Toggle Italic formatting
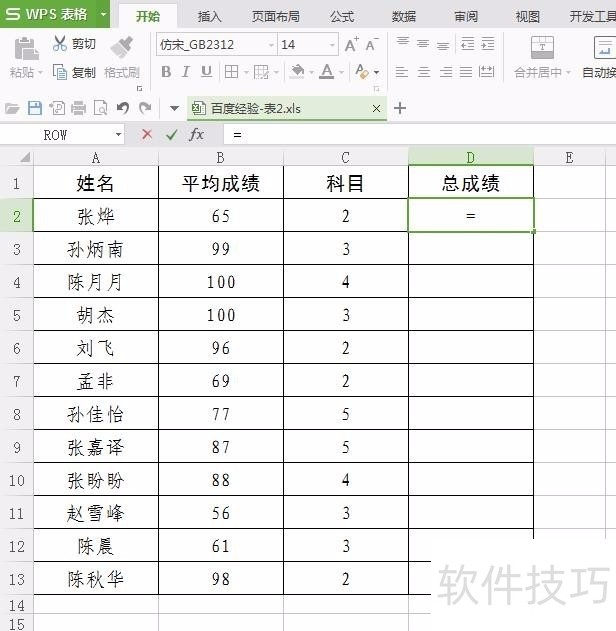Image resolution: width=616 pixels, height=631 pixels. [185, 72]
